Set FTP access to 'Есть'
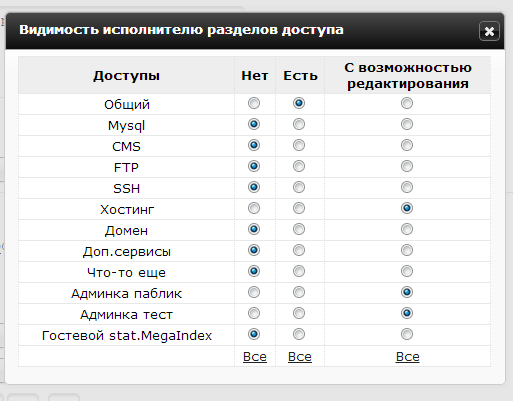Image resolution: width=513 pixels, height=401 pixels. coord(299,166)
